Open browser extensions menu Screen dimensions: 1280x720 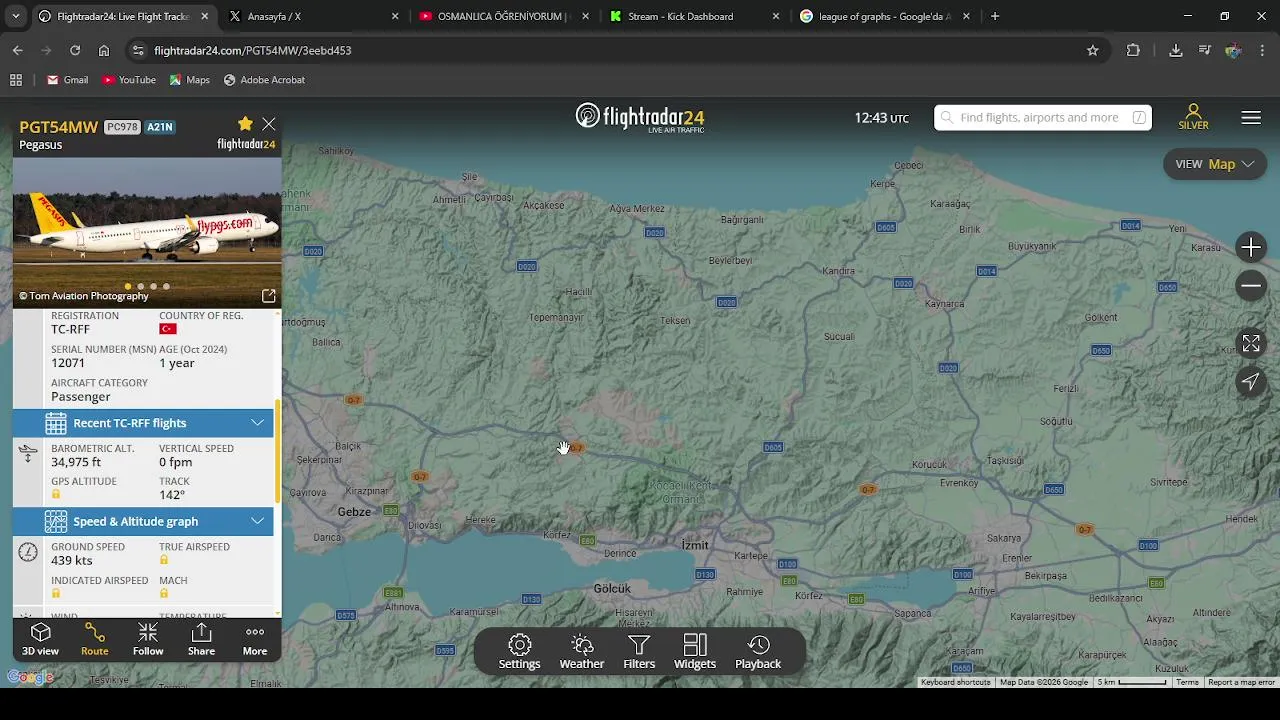1133,50
